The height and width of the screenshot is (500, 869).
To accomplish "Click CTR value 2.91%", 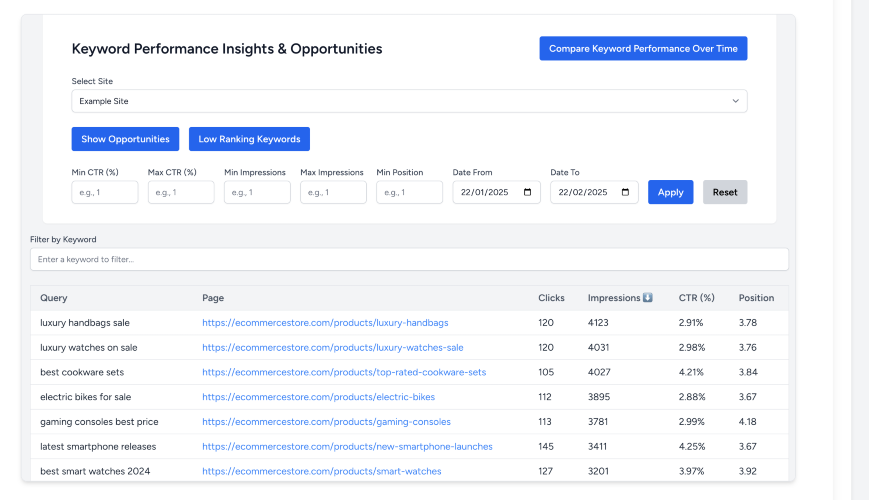I will coord(691,323).
